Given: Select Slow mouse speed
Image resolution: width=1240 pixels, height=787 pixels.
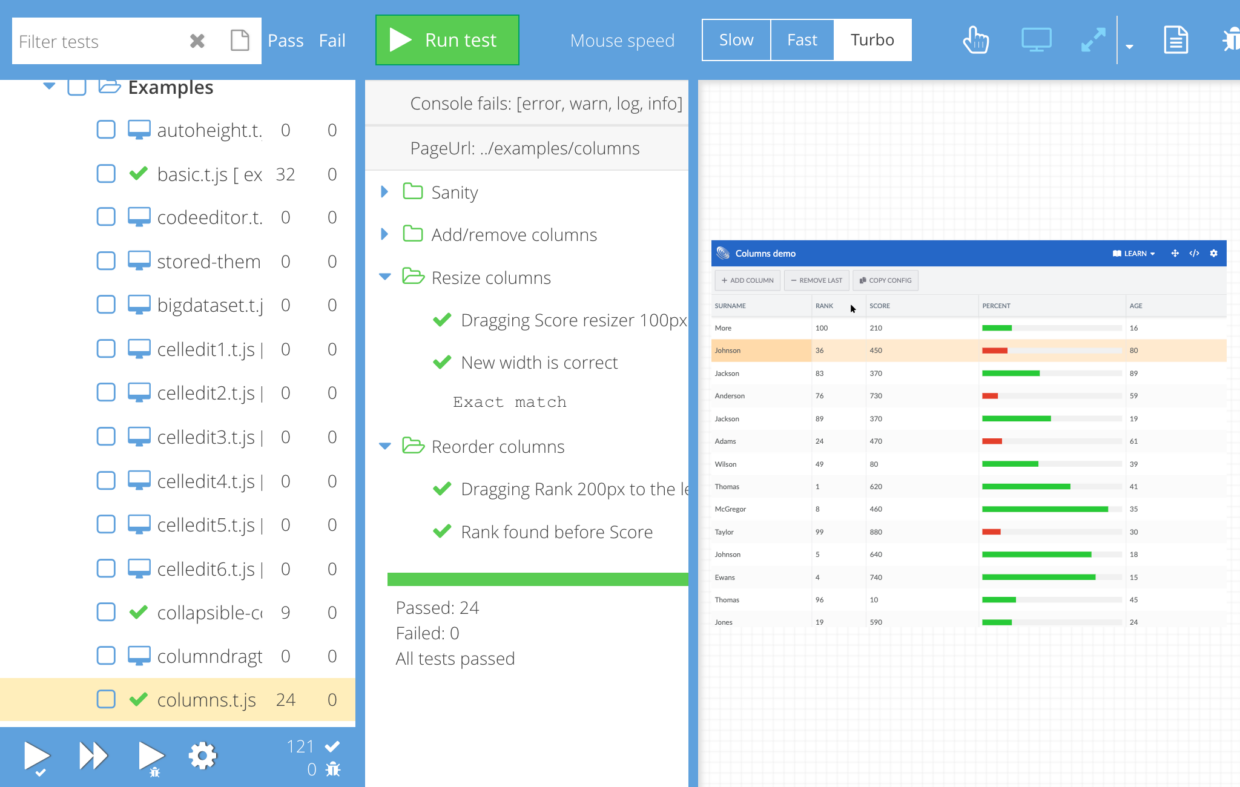Looking at the screenshot, I should point(736,41).
